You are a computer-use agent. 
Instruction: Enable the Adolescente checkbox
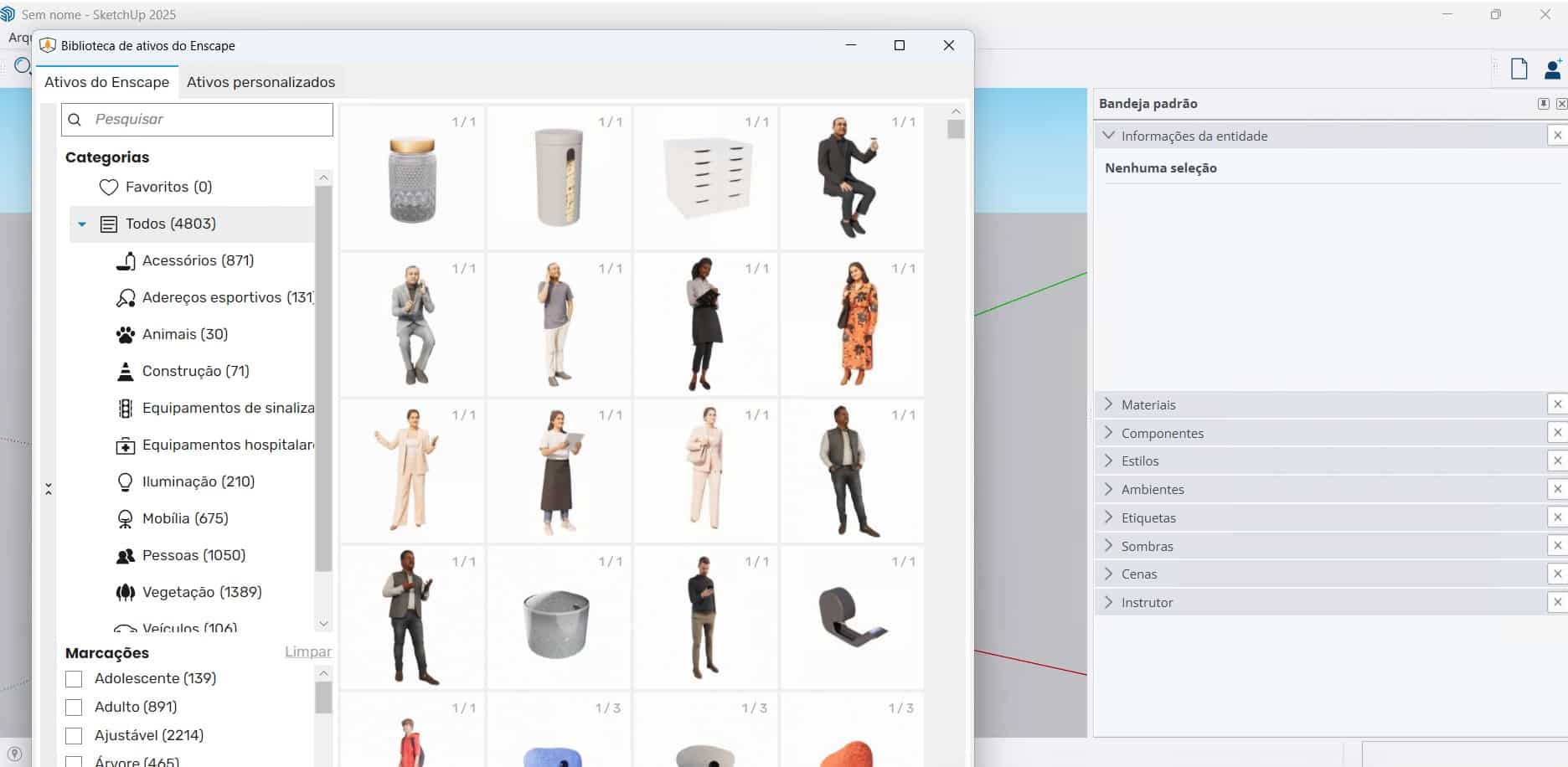click(x=74, y=678)
